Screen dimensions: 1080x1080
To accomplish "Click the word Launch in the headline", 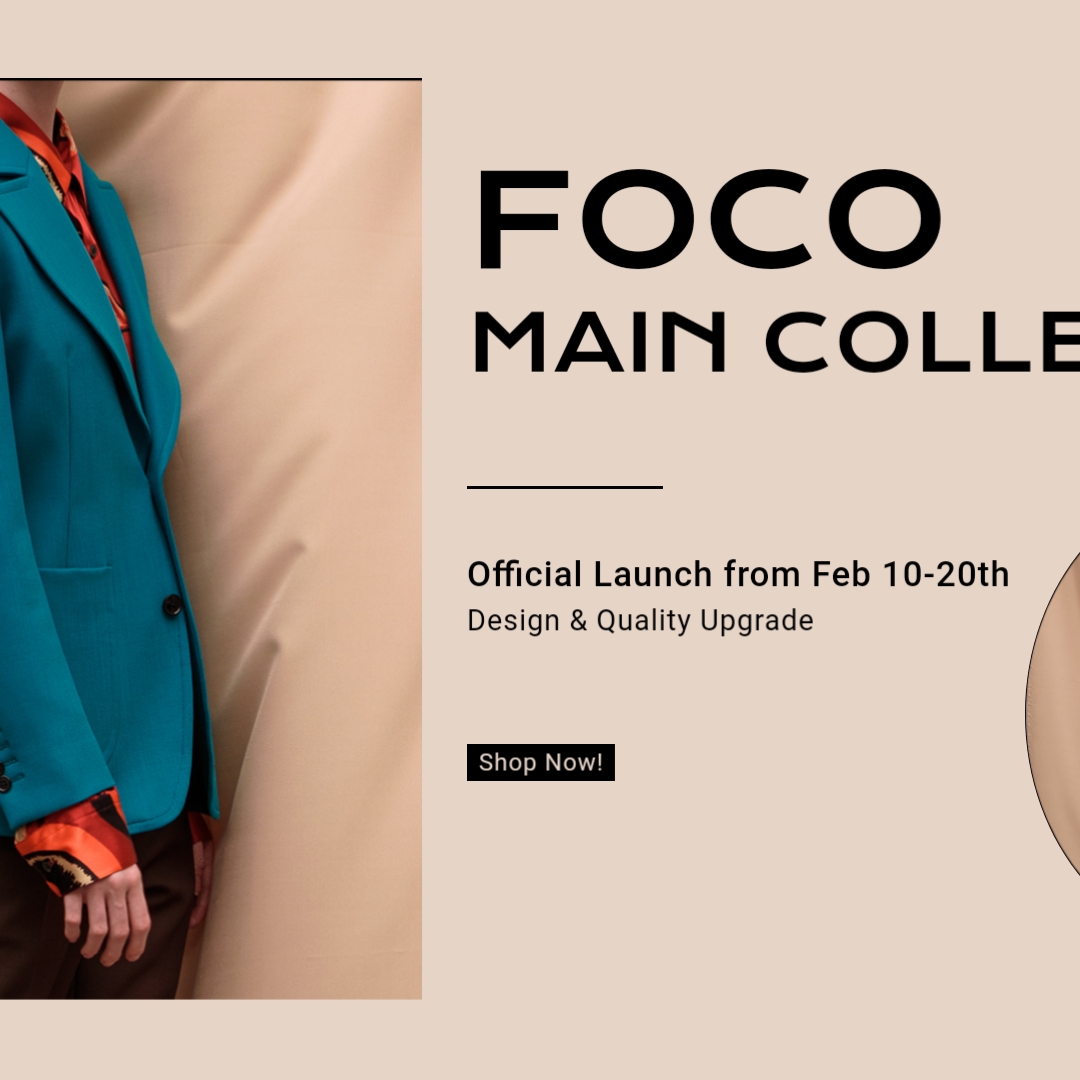I will point(652,574).
